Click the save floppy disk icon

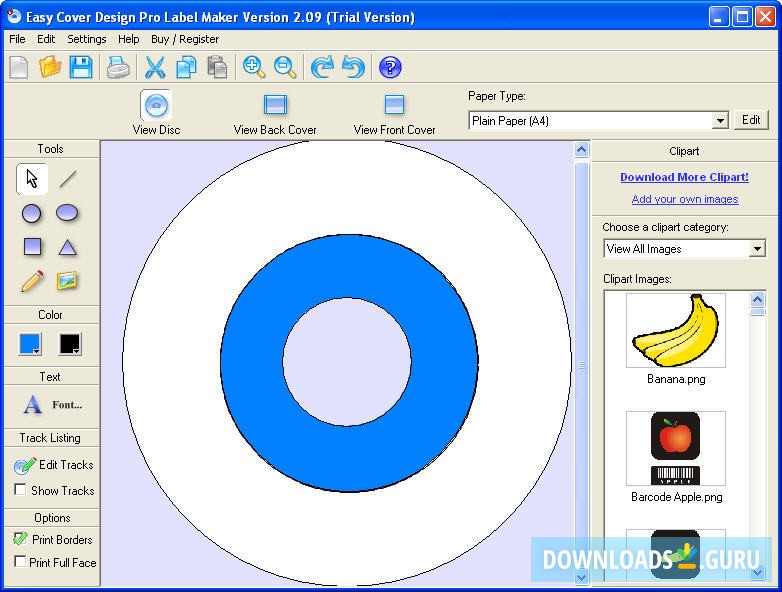(x=81, y=67)
